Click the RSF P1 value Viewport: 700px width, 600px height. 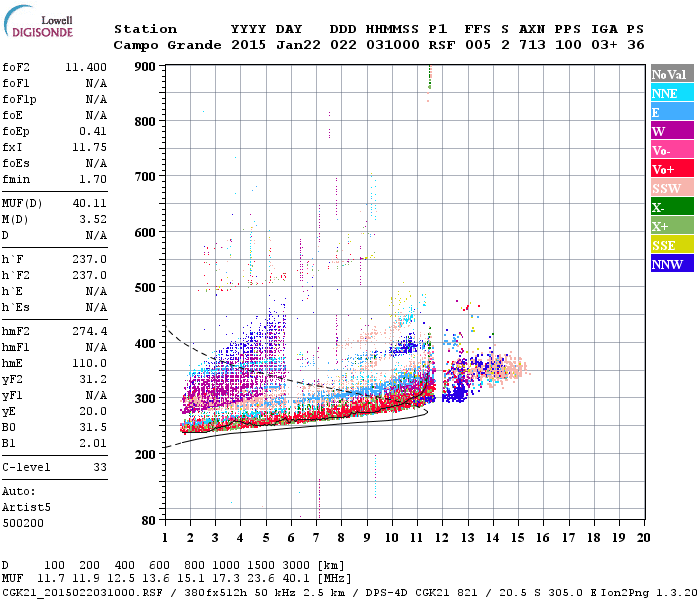coord(442,45)
